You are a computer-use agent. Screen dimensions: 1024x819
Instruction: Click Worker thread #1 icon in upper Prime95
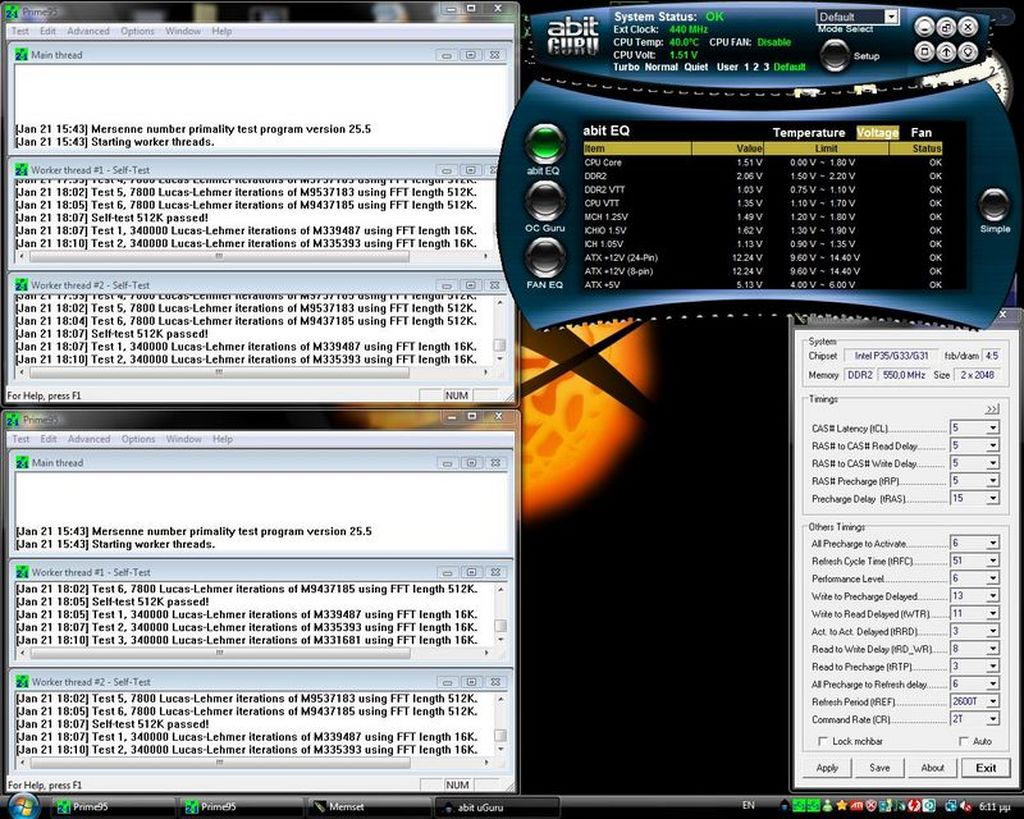click(22, 170)
